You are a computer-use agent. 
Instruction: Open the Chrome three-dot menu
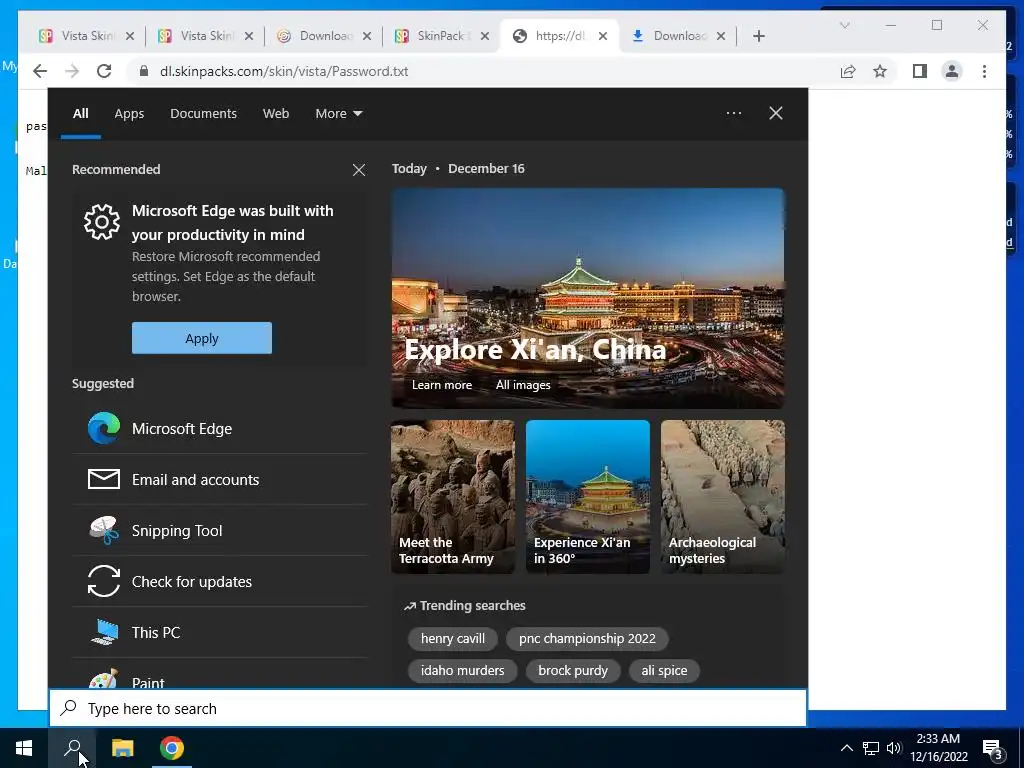click(x=984, y=71)
